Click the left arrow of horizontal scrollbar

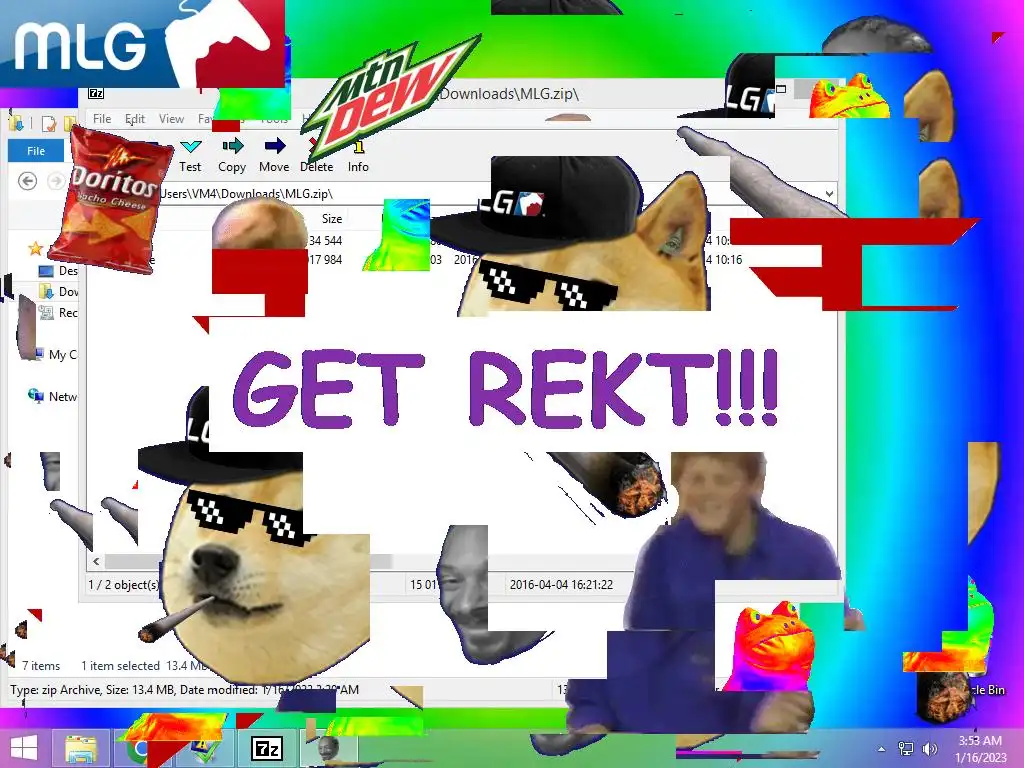tap(97, 561)
